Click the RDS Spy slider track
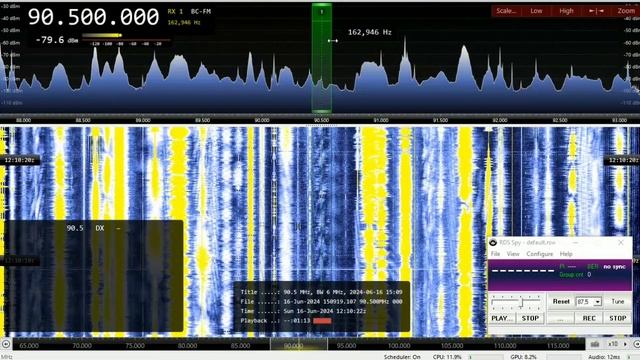Viewport: 640px width, 360px height. (x=516, y=302)
